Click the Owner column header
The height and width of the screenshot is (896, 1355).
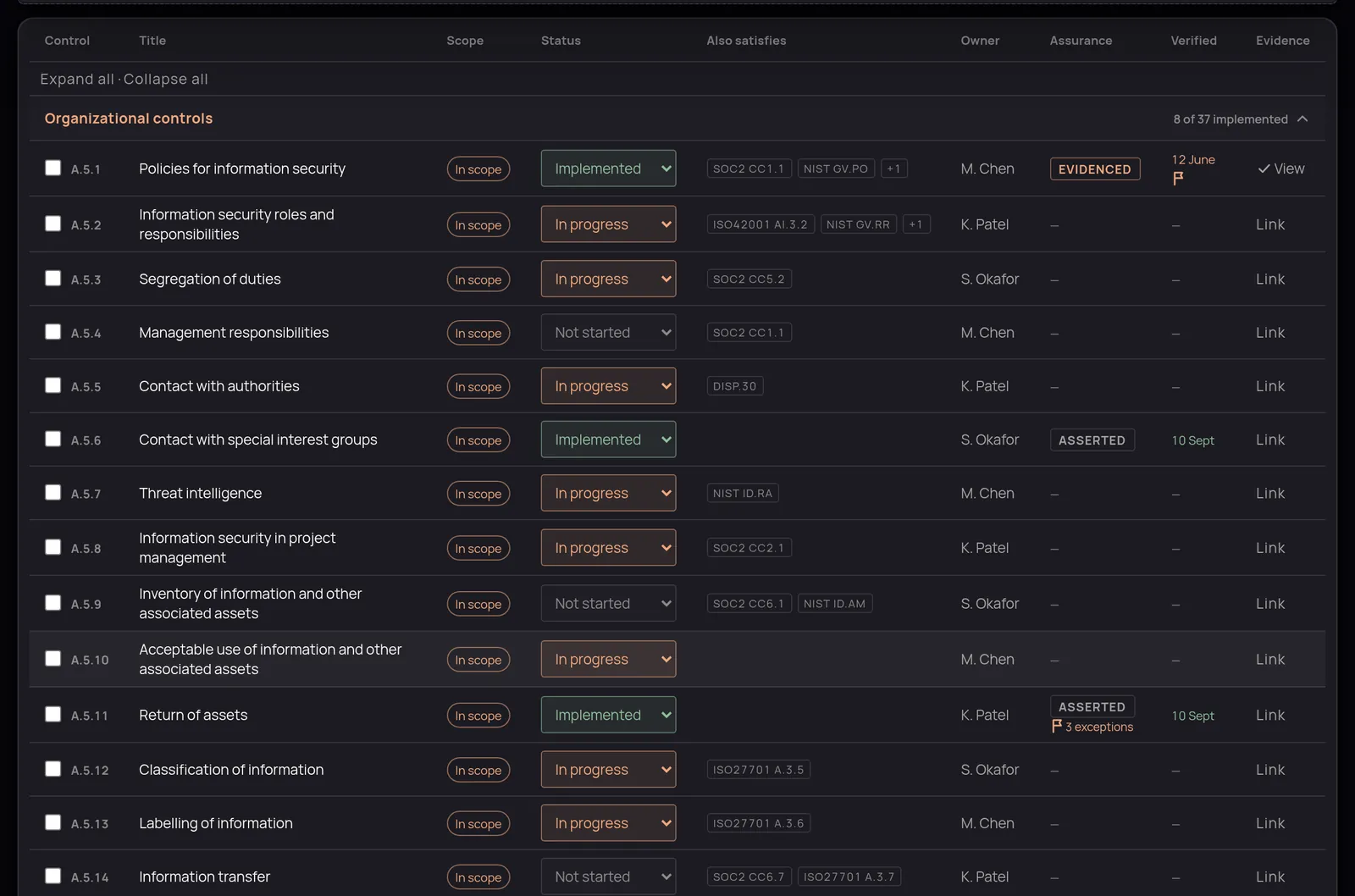click(980, 41)
